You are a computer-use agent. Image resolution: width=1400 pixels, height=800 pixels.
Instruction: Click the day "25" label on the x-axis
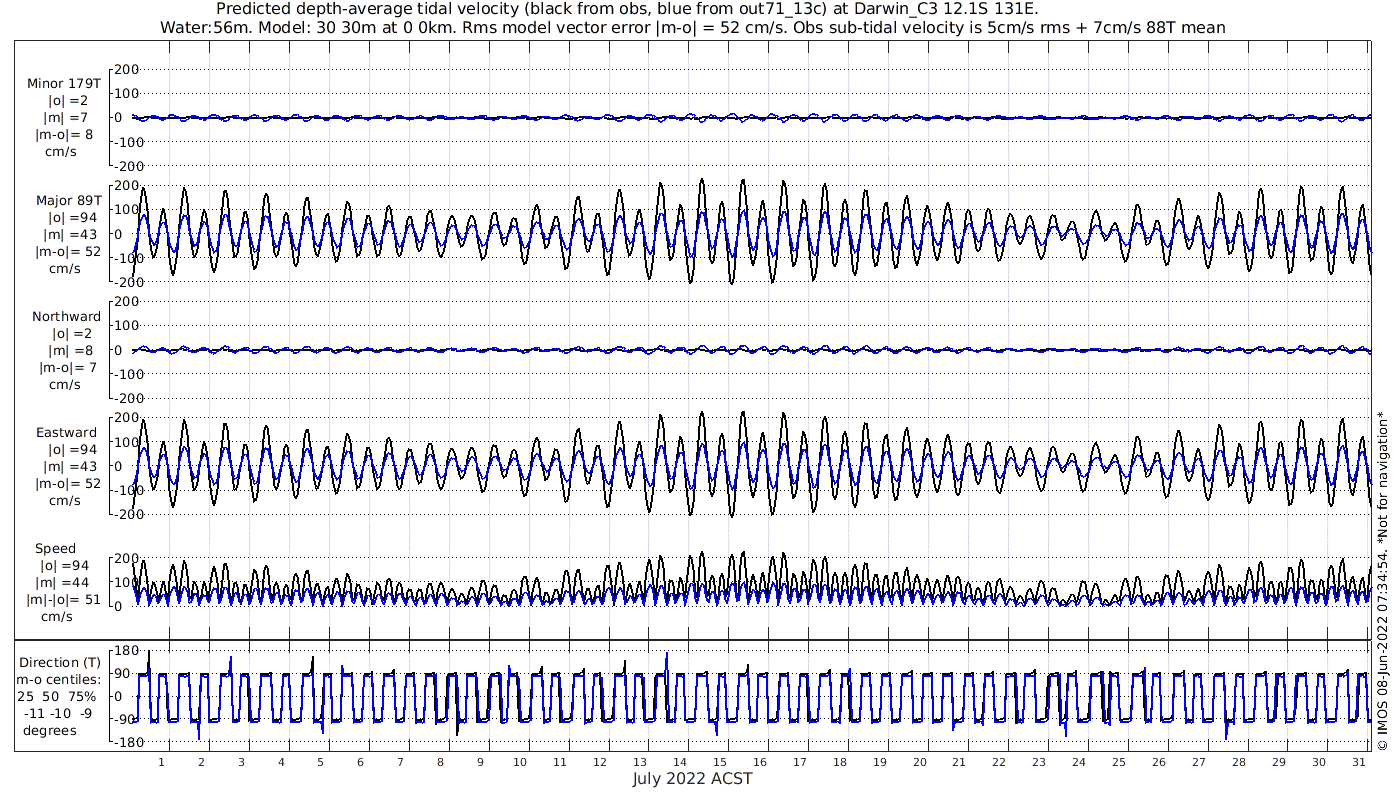pyautogui.click(x=1118, y=762)
